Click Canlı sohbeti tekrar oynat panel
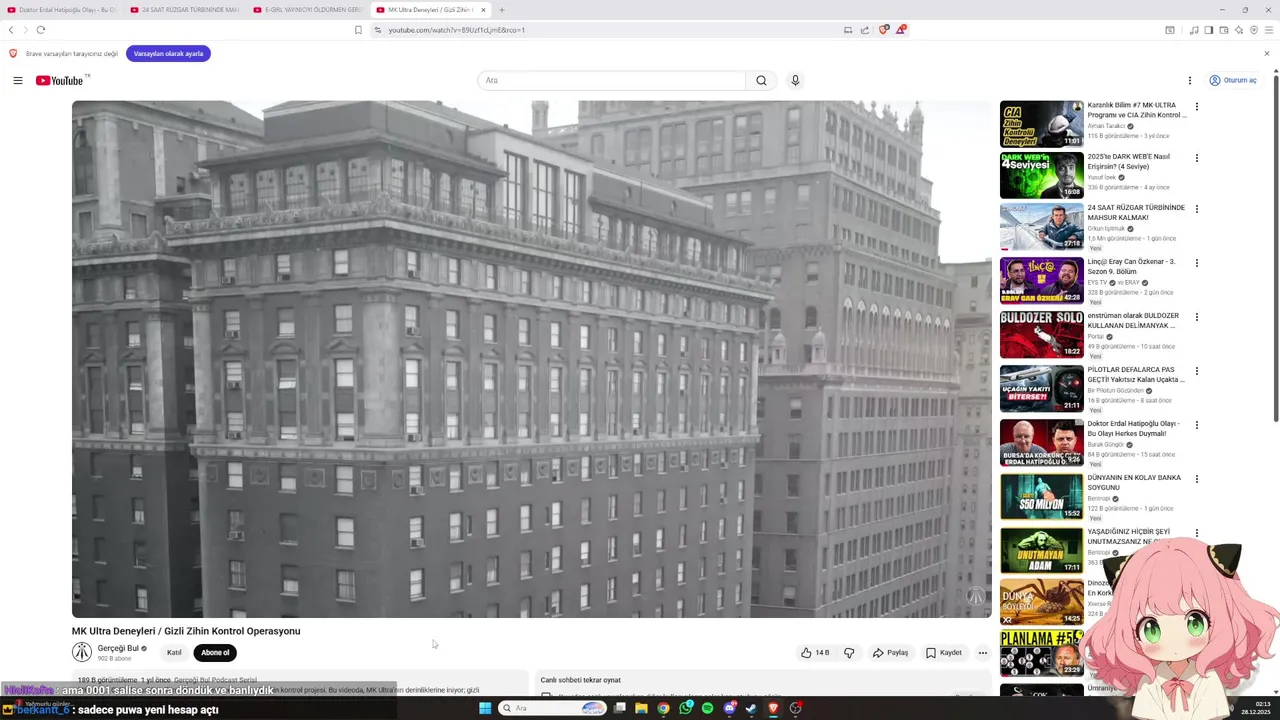The width and height of the screenshot is (1280, 720). coord(765,680)
